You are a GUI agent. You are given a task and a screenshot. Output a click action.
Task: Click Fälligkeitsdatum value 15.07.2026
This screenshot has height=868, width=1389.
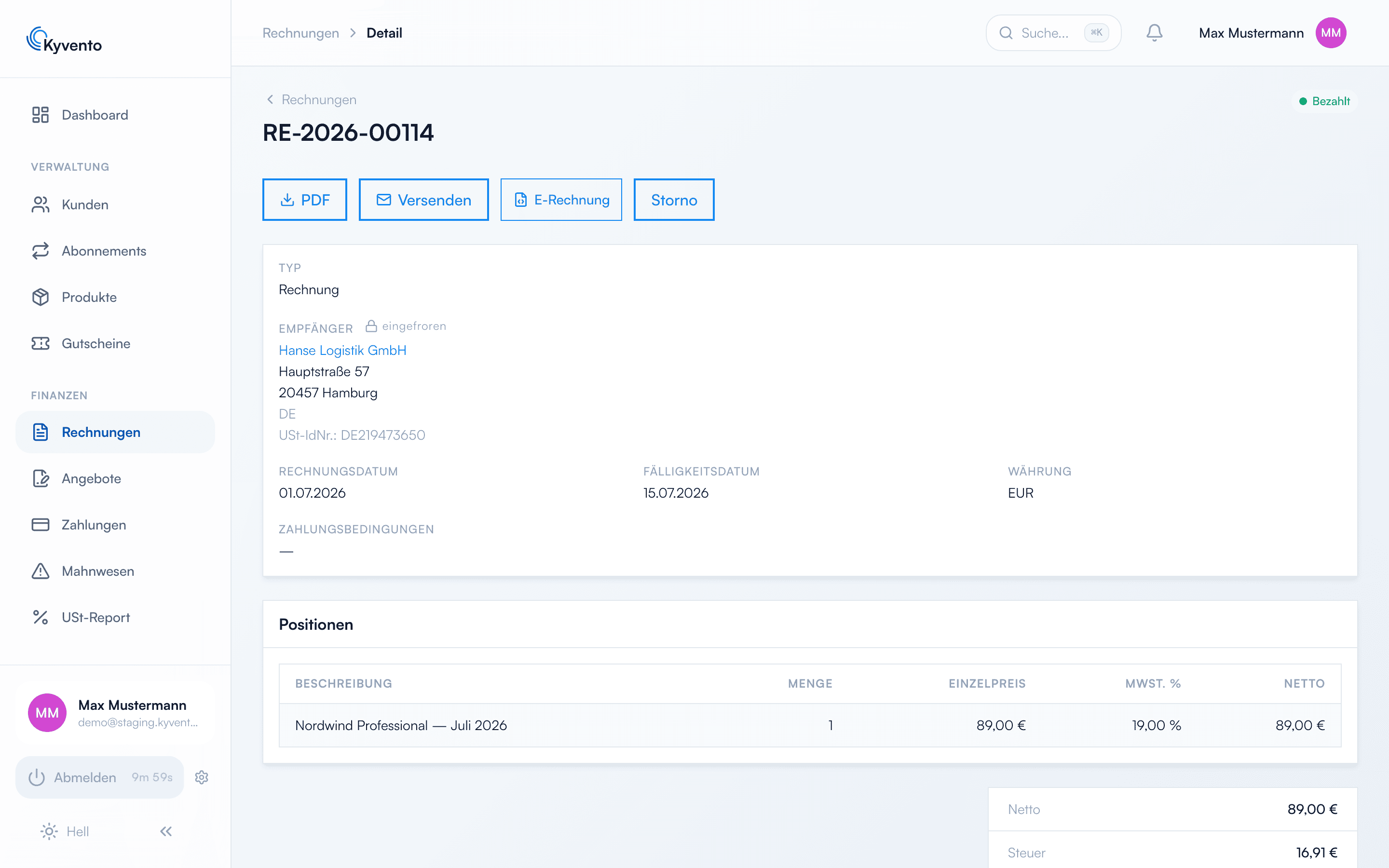pyautogui.click(x=676, y=492)
